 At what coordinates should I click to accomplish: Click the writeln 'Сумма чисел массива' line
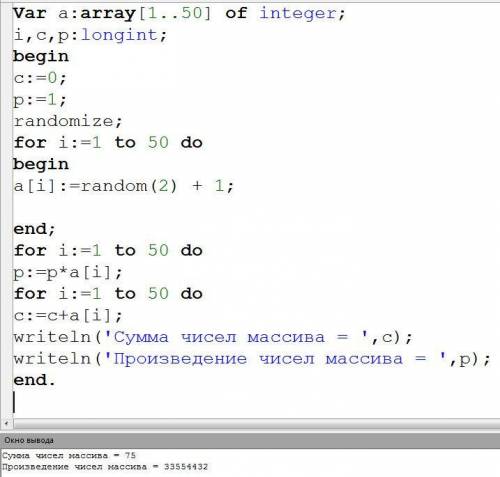pos(213,337)
